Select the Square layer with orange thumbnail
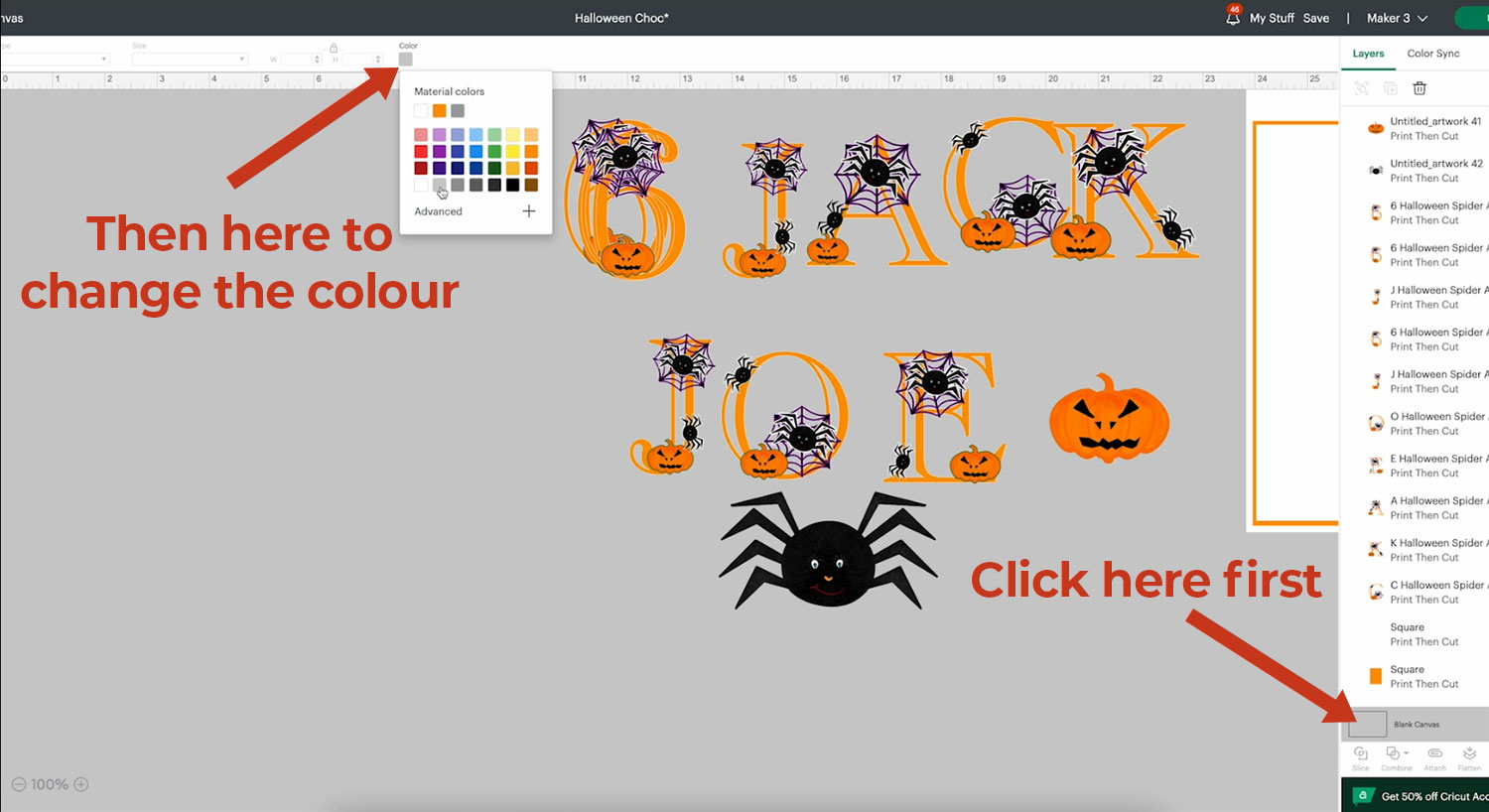 [x=1416, y=676]
